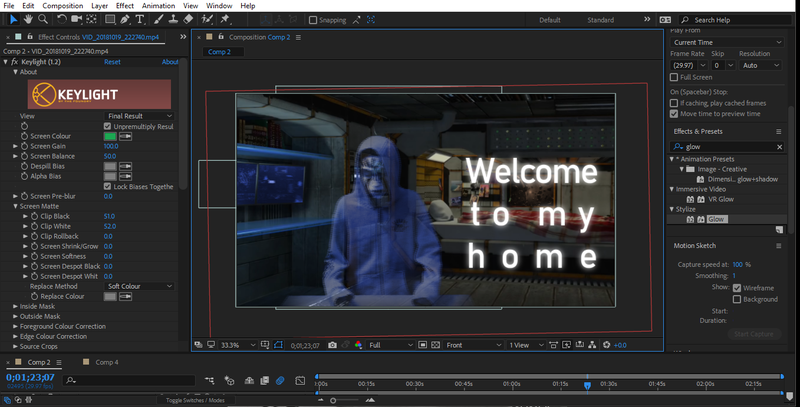This screenshot has height=407, width=800.
Task: Open the Animation menu
Action: (x=158, y=6)
